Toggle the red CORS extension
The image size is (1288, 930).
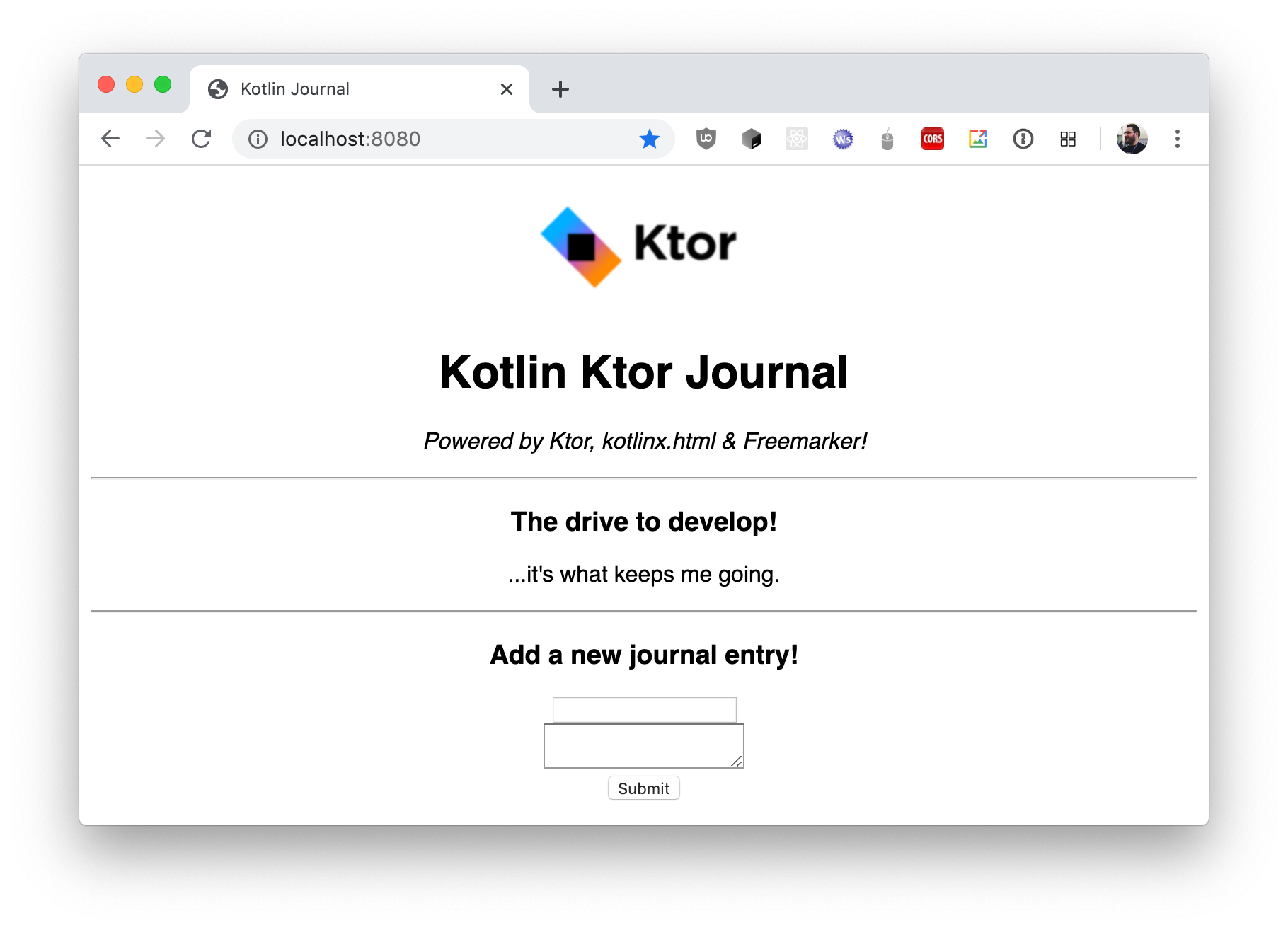(933, 139)
